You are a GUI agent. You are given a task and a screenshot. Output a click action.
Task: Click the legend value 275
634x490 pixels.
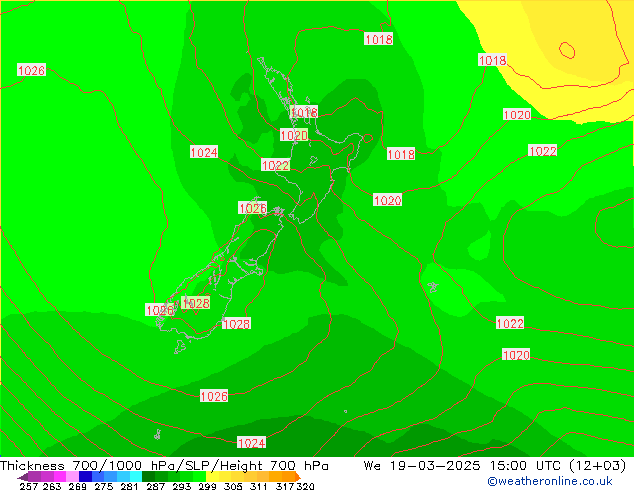(x=104, y=486)
